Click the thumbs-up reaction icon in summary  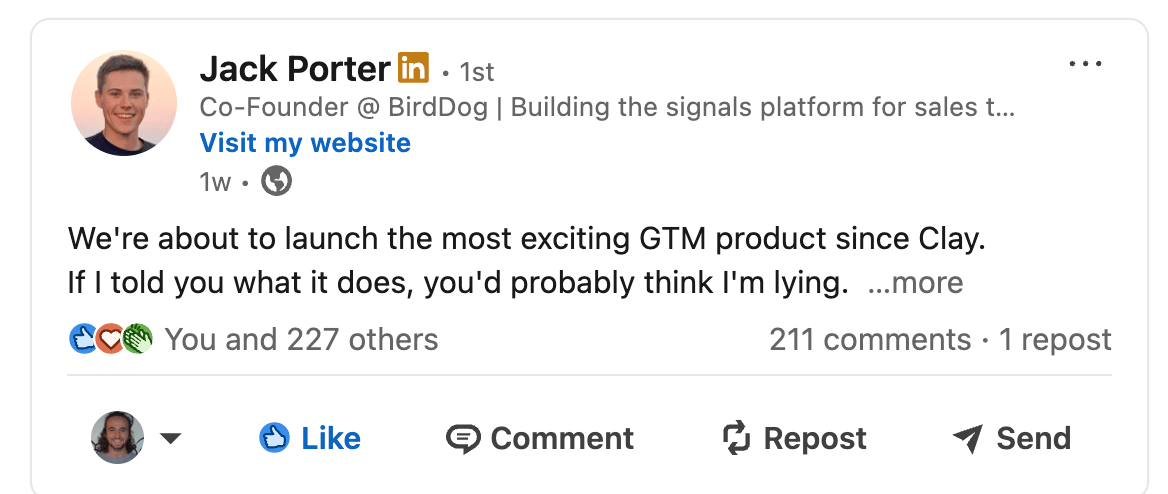[82, 340]
